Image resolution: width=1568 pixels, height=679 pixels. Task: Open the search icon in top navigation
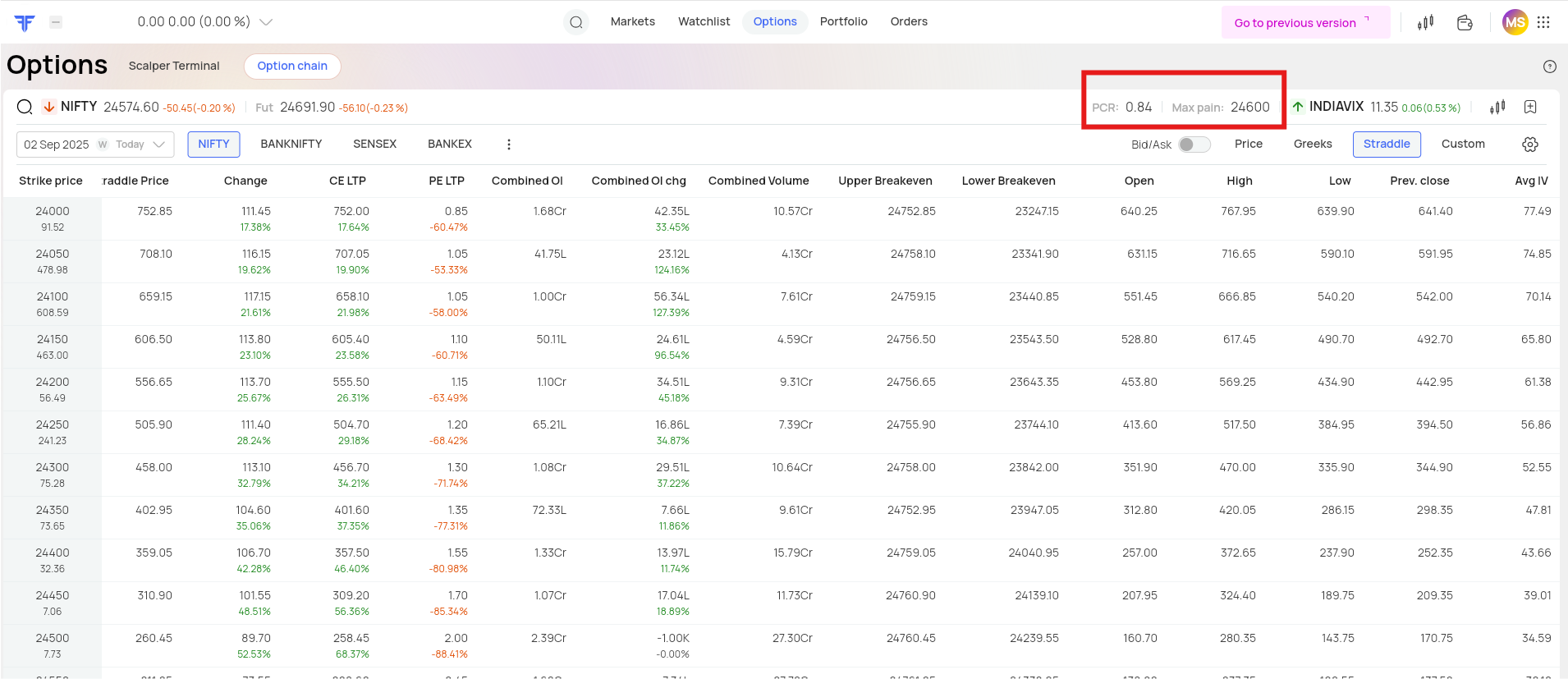[x=576, y=22]
